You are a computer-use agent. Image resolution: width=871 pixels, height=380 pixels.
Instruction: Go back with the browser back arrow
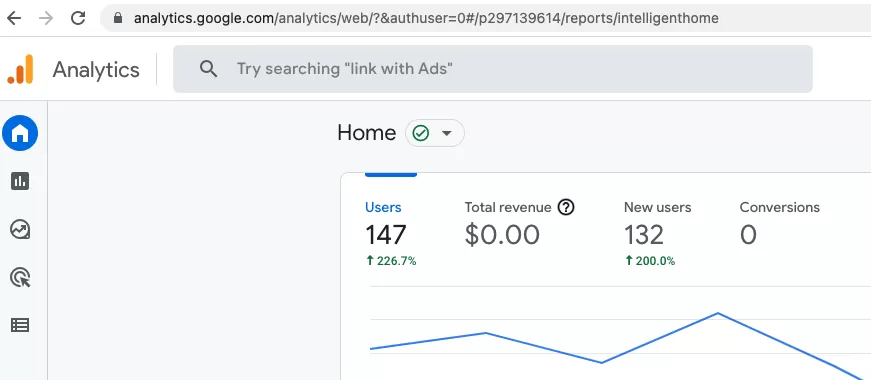[14, 18]
